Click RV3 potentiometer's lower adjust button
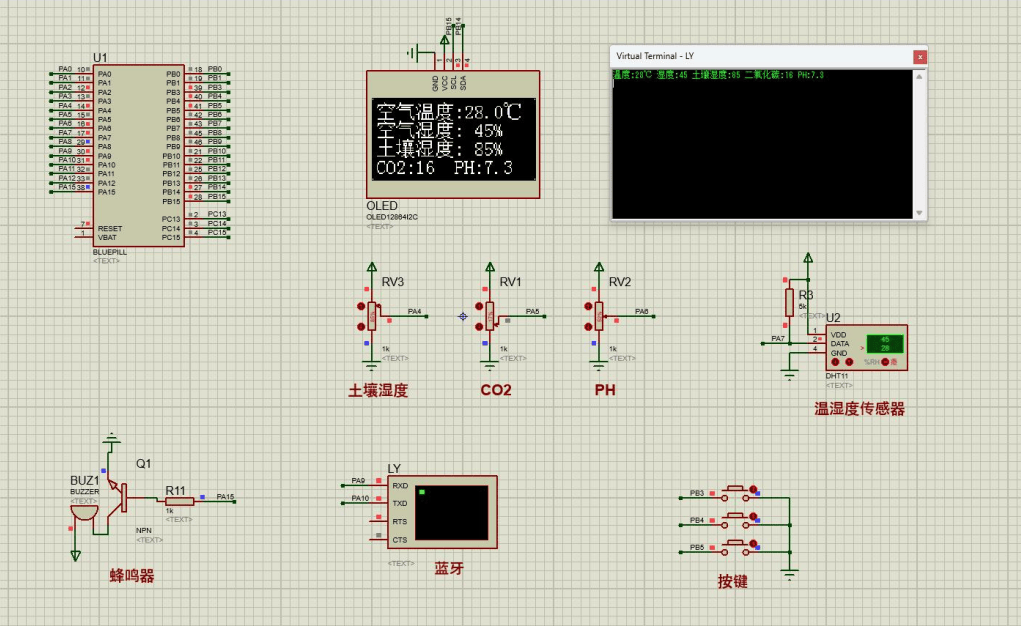1021x626 pixels. (360, 325)
